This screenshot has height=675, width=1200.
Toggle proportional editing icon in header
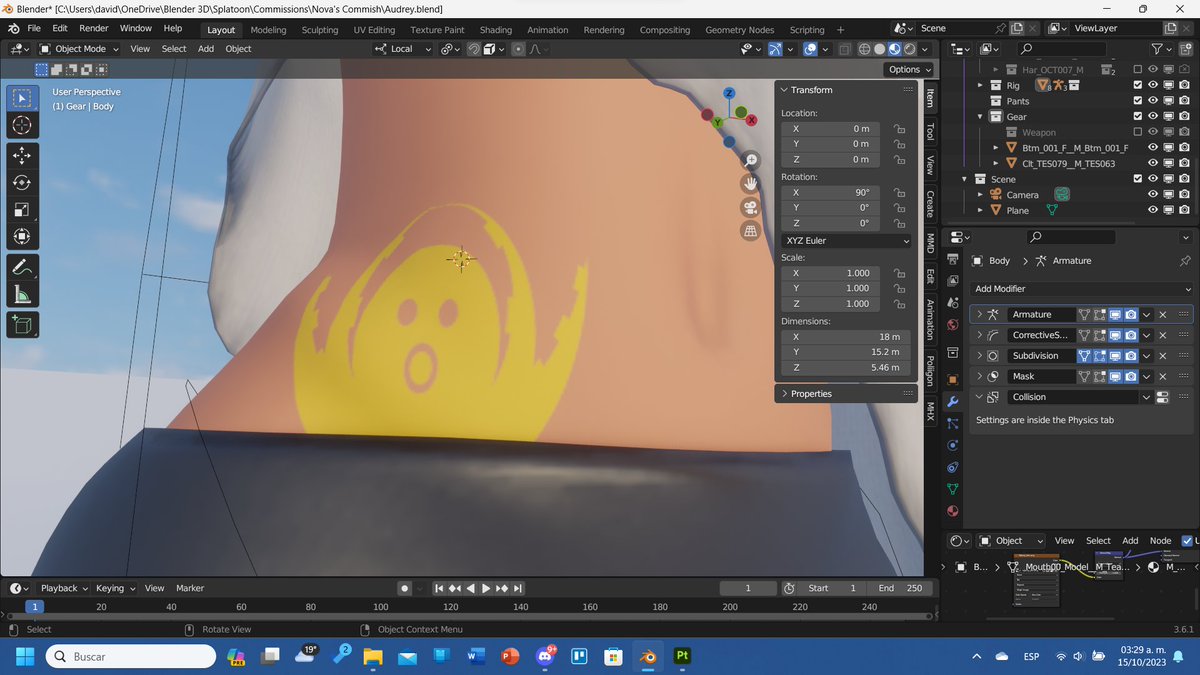[x=518, y=49]
